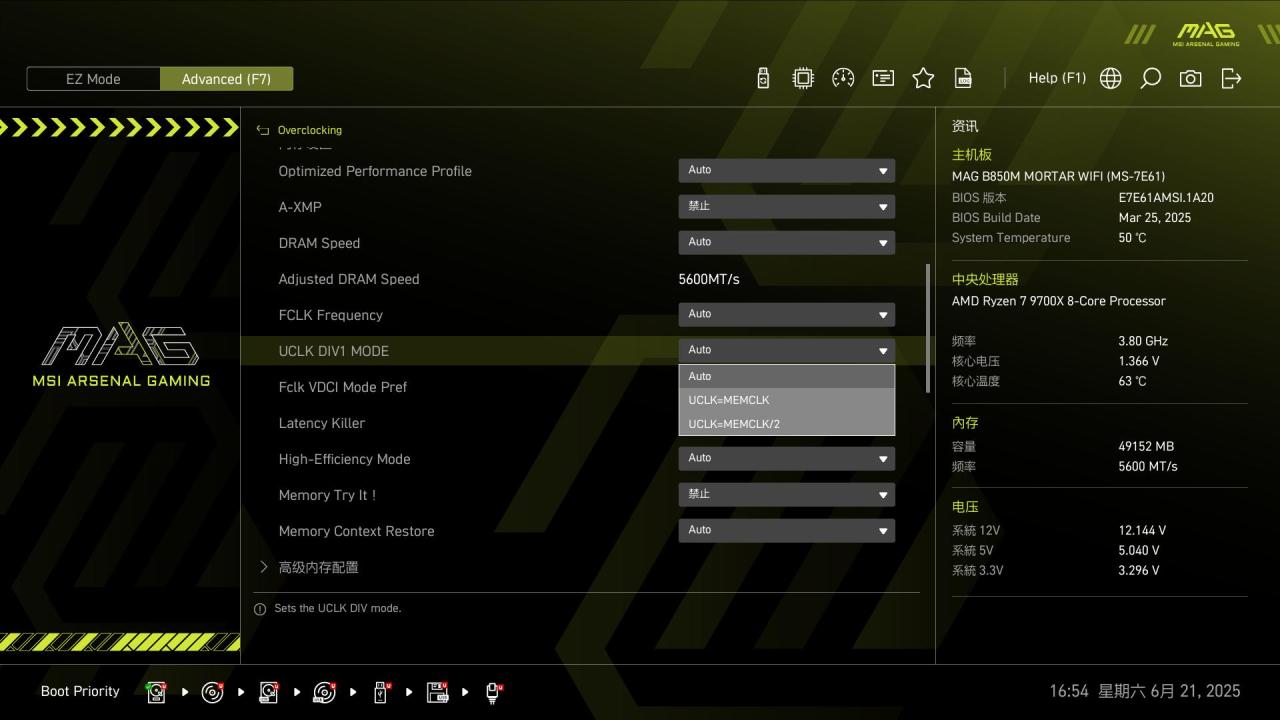Screen dimensions: 1280x720
Task: Select the optical disc boot device icon
Action: coord(213,692)
